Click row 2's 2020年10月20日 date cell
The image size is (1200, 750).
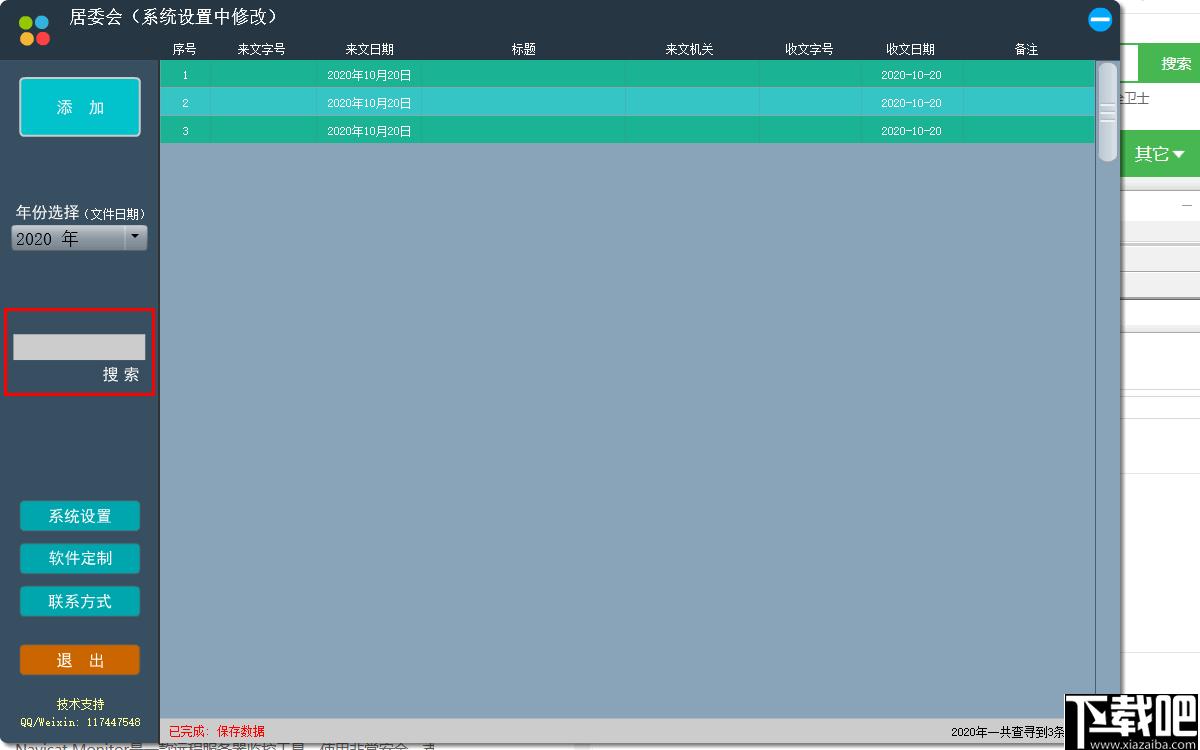(x=369, y=103)
